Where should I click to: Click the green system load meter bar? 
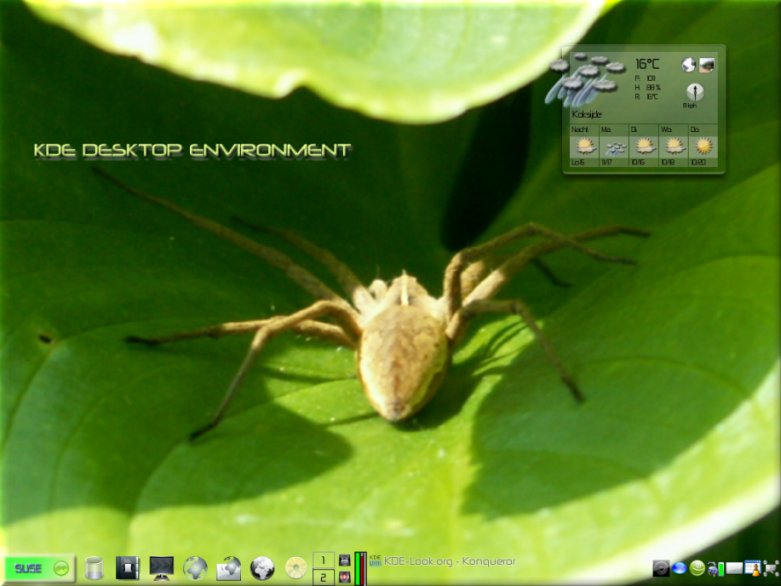[x=360, y=568]
